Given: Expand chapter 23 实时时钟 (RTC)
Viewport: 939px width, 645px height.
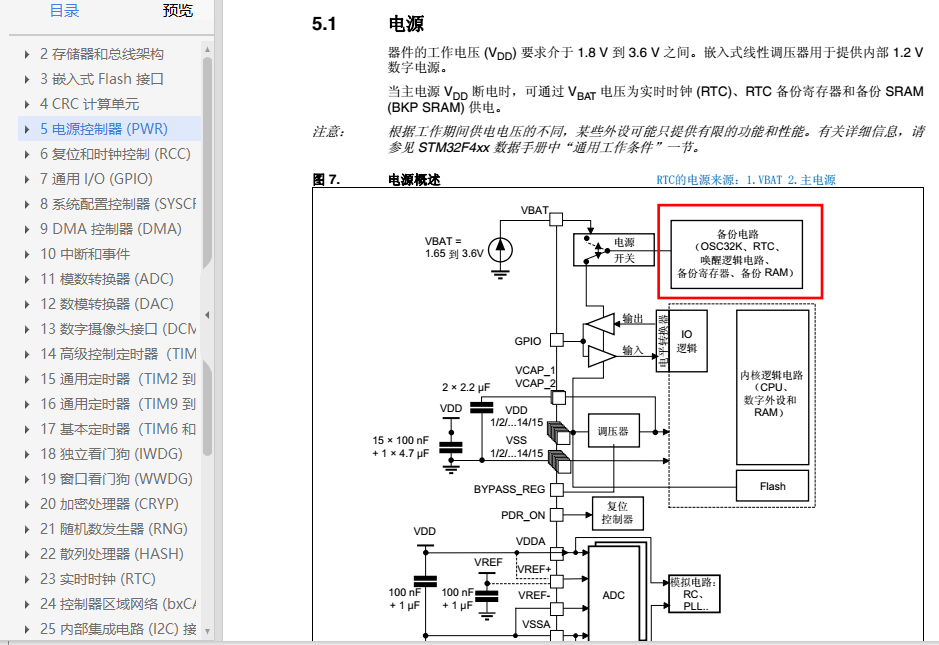Looking at the screenshot, I should pyautogui.click(x=27, y=580).
